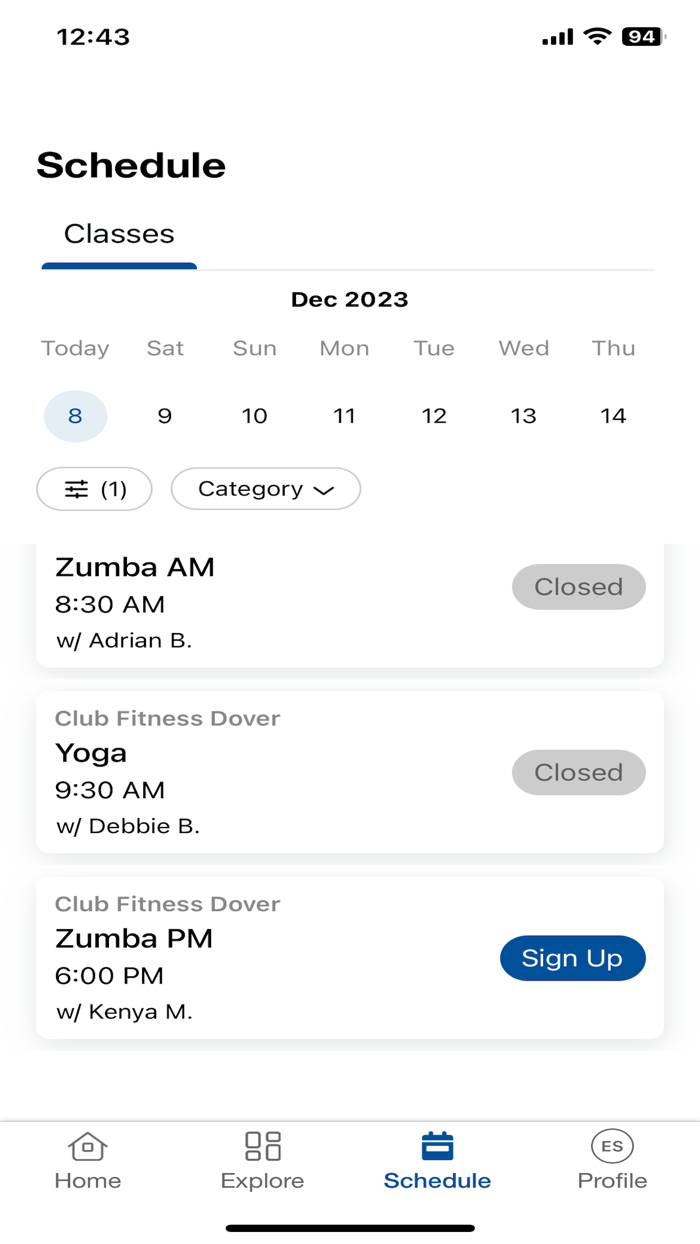
Task: Tap the chevron next to Category
Action: pyautogui.click(x=322, y=490)
